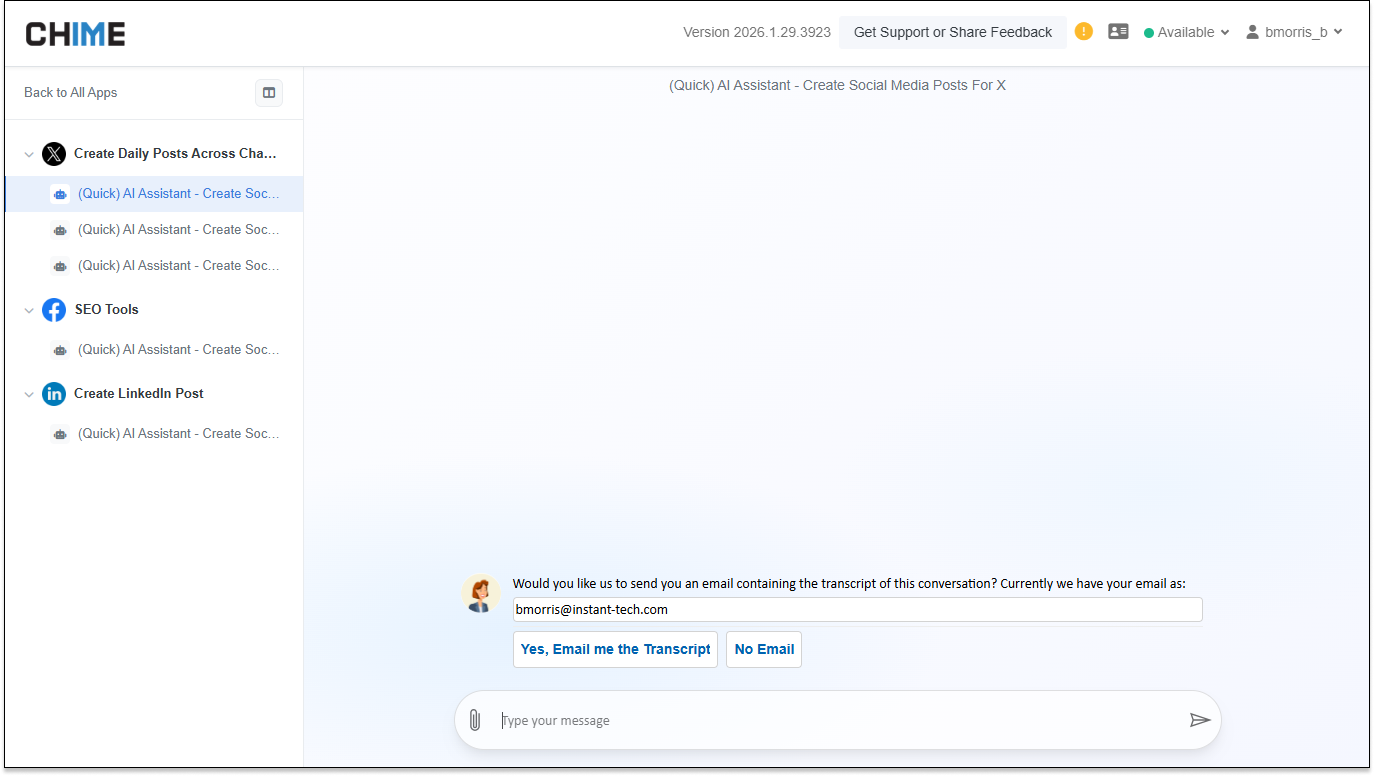Click the No Email button
The image size is (1374, 776).
[764, 649]
